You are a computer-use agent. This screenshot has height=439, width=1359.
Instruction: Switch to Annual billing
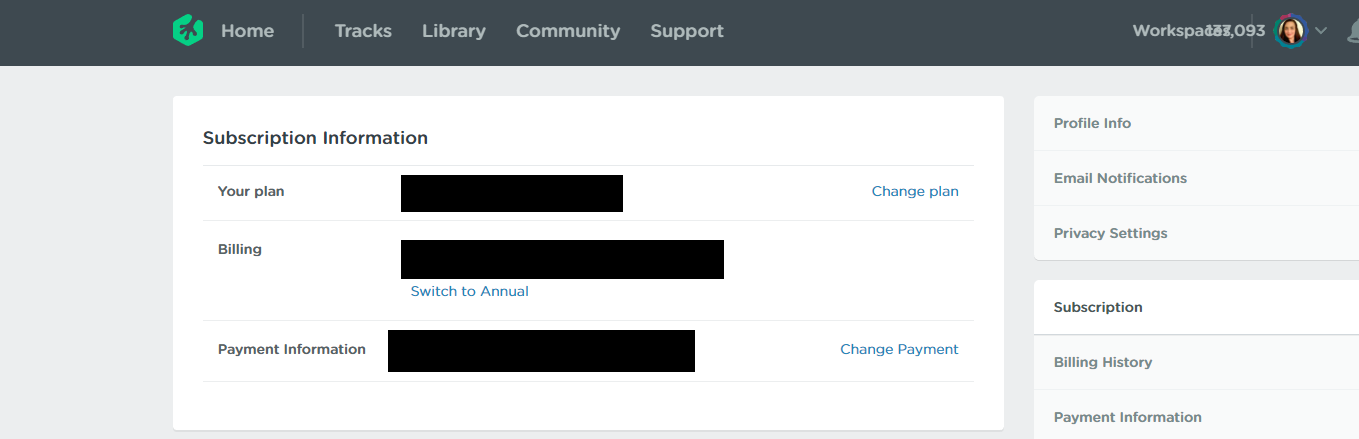point(470,291)
